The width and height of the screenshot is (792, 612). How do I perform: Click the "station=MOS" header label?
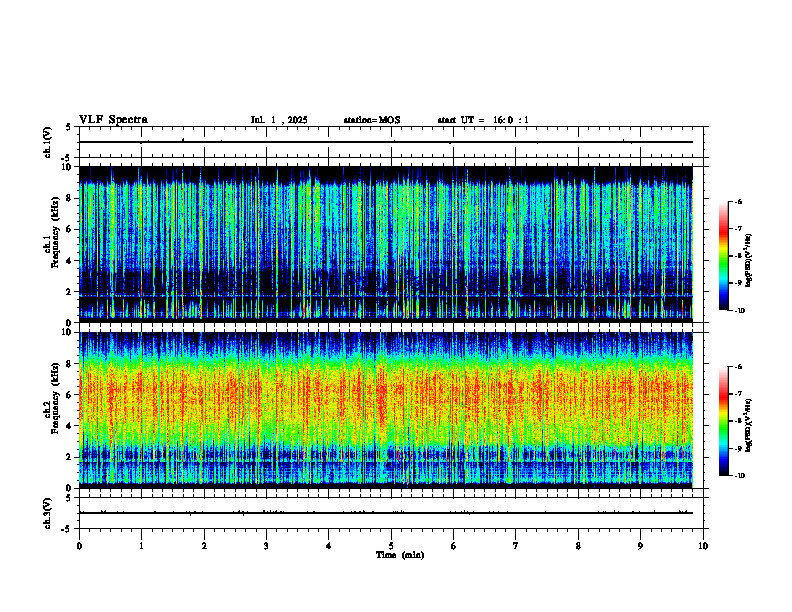(x=372, y=120)
